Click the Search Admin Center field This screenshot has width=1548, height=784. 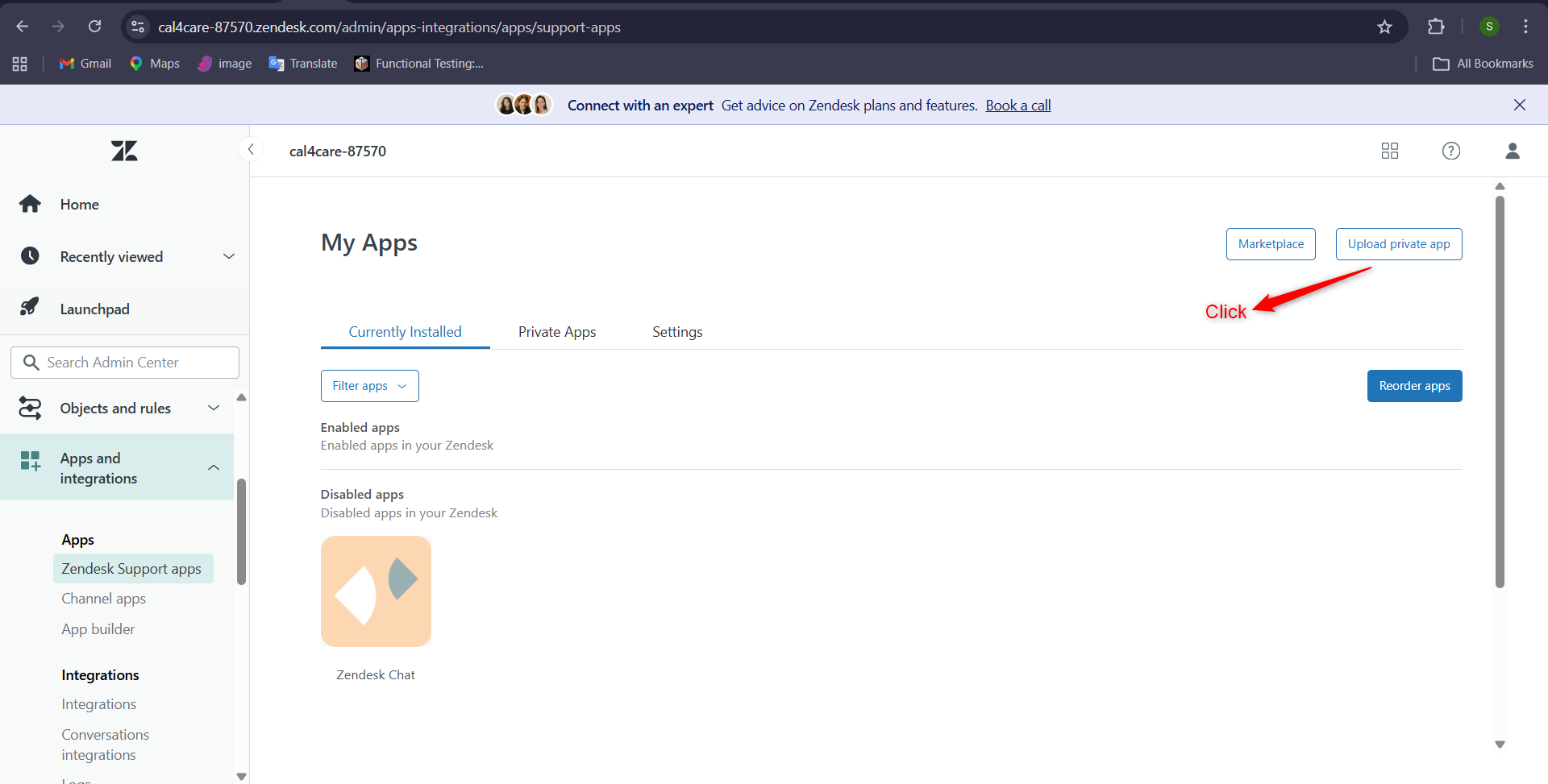[125, 363]
